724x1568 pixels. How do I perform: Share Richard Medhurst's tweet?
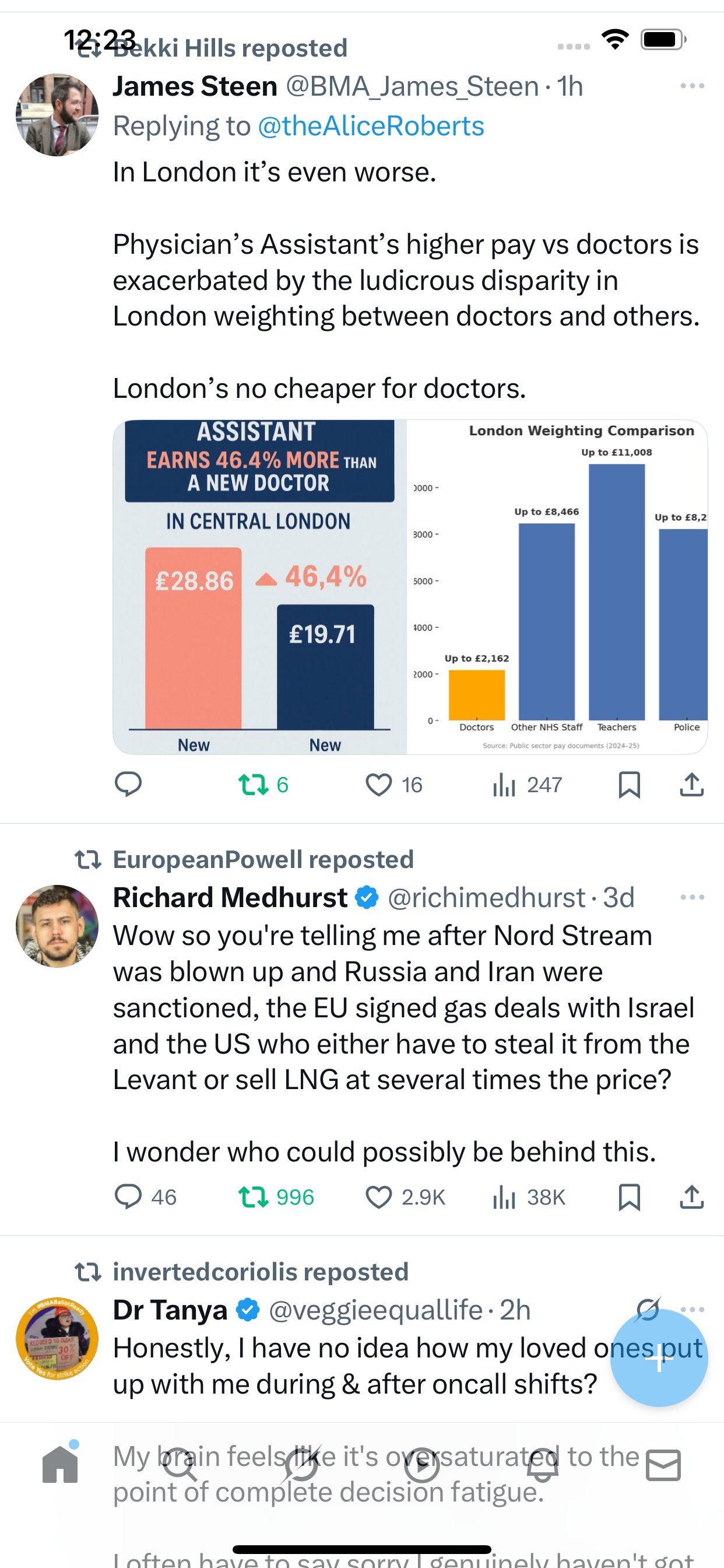coord(692,1196)
